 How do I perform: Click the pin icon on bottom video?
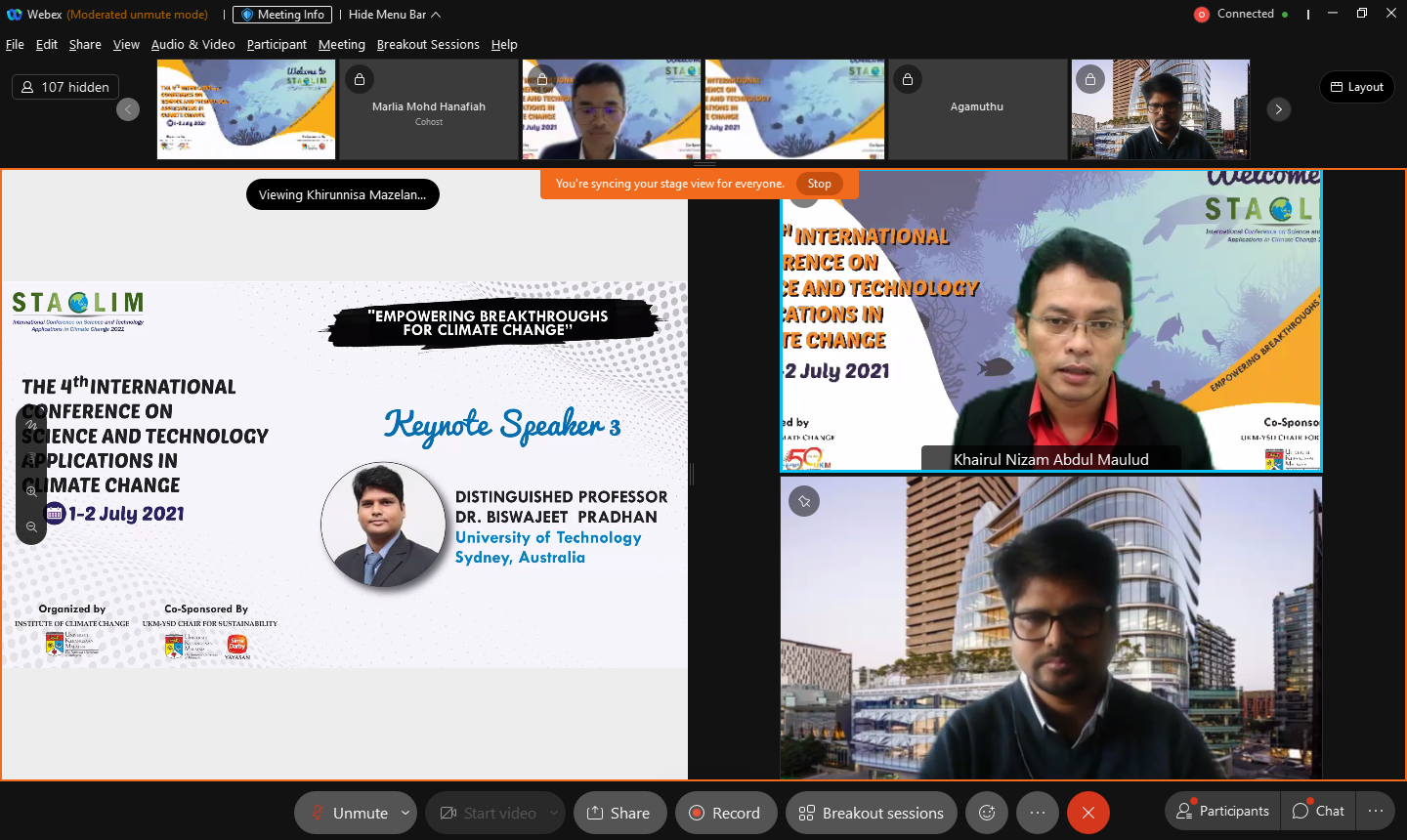click(x=804, y=501)
